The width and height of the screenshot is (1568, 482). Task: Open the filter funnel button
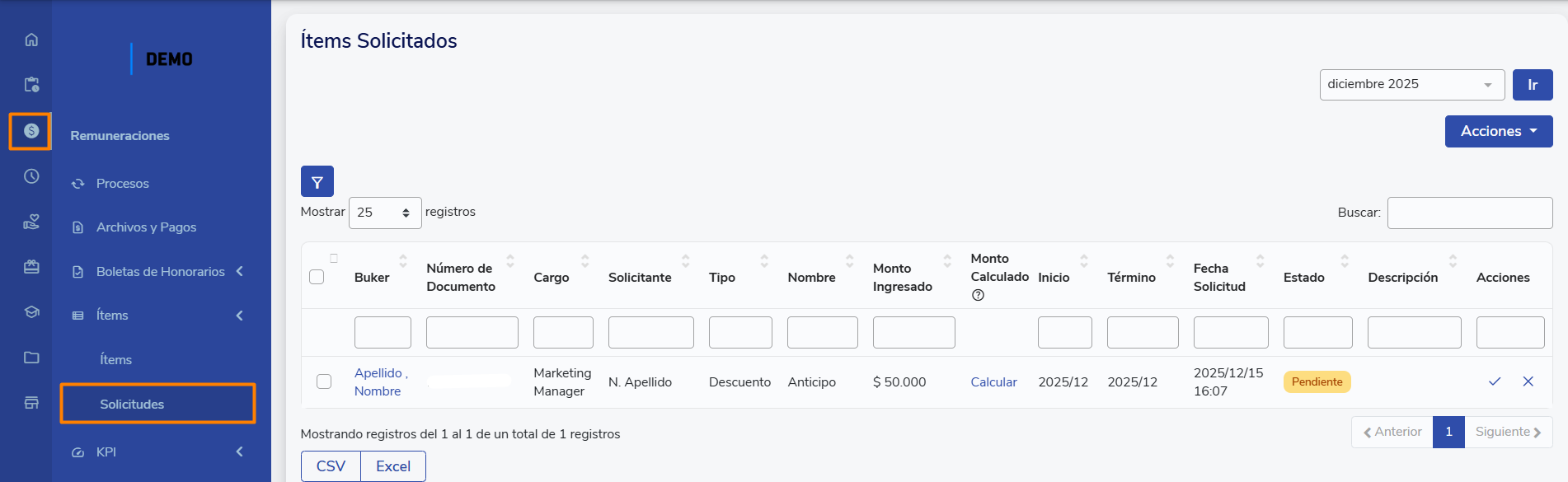(317, 182)
